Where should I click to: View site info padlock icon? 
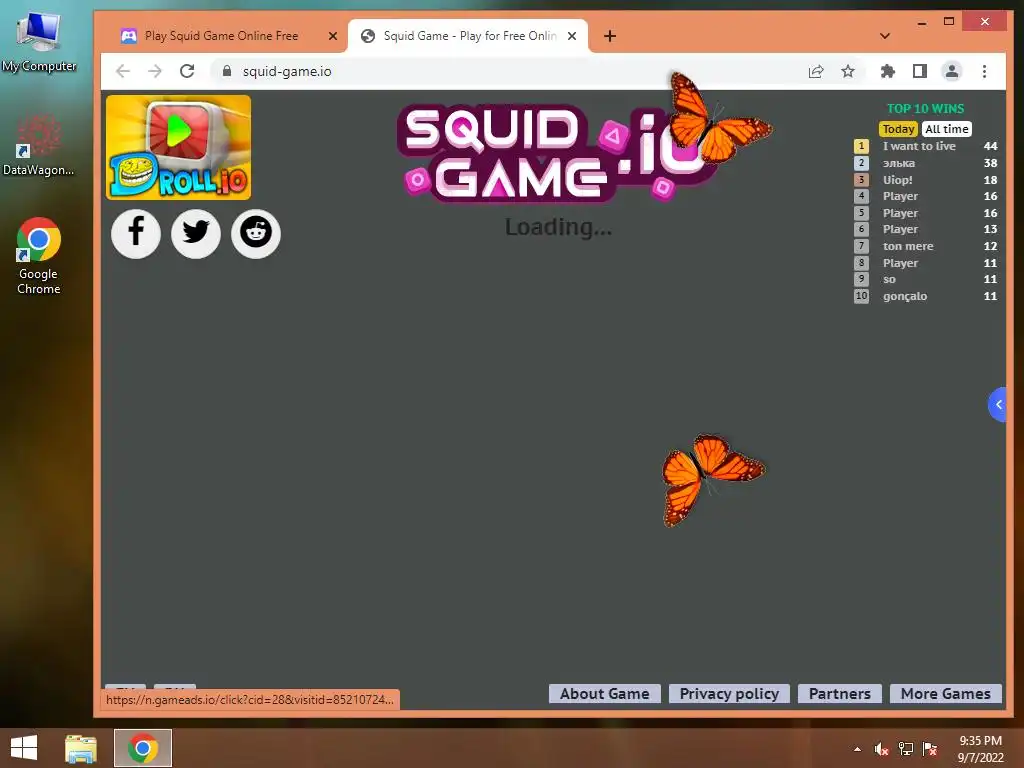click(x=227, y=71)
